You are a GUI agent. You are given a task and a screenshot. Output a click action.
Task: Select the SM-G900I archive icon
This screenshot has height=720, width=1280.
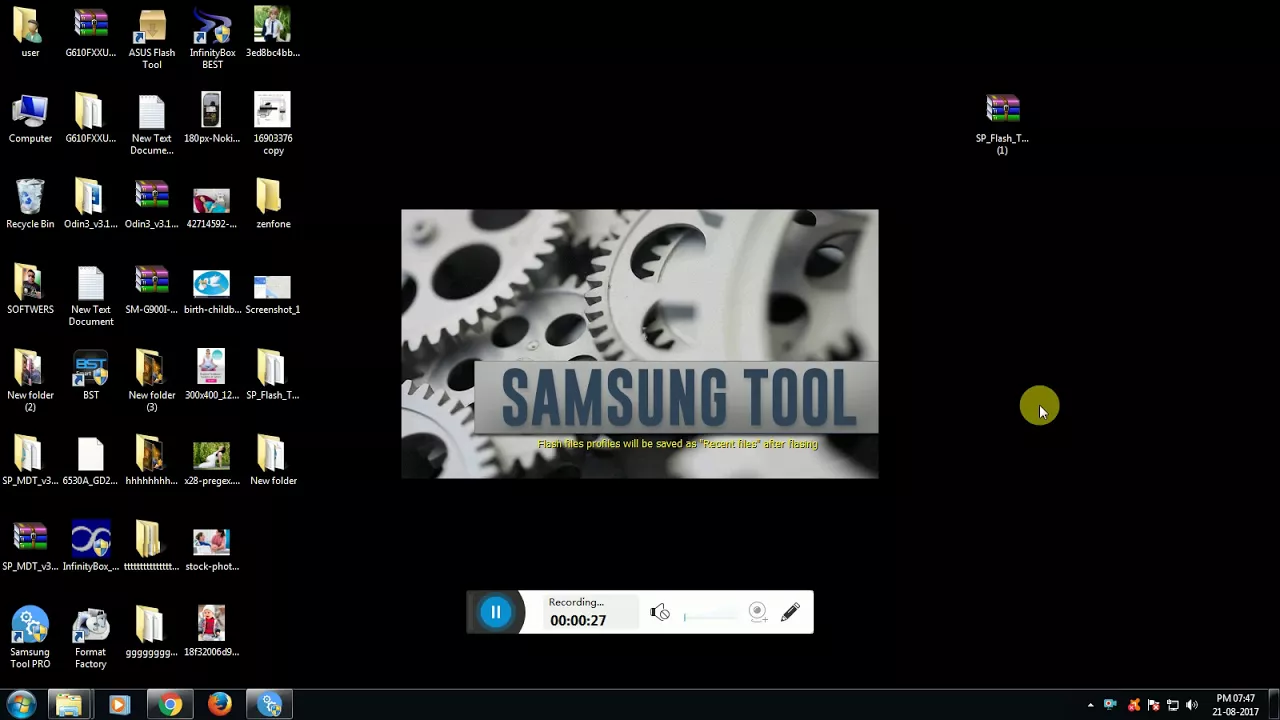[152, 290]
